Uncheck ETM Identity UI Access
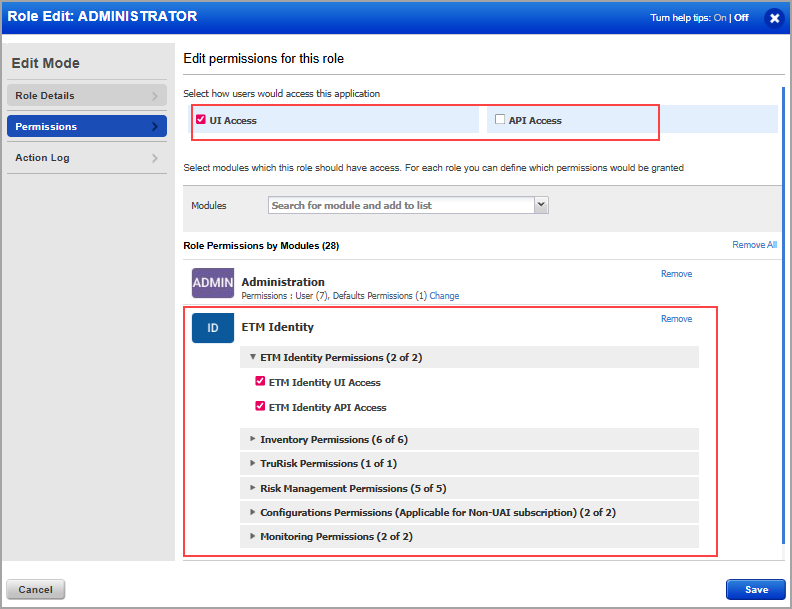The height and width of the screenshot is (609, 792). tap(260, 381)
